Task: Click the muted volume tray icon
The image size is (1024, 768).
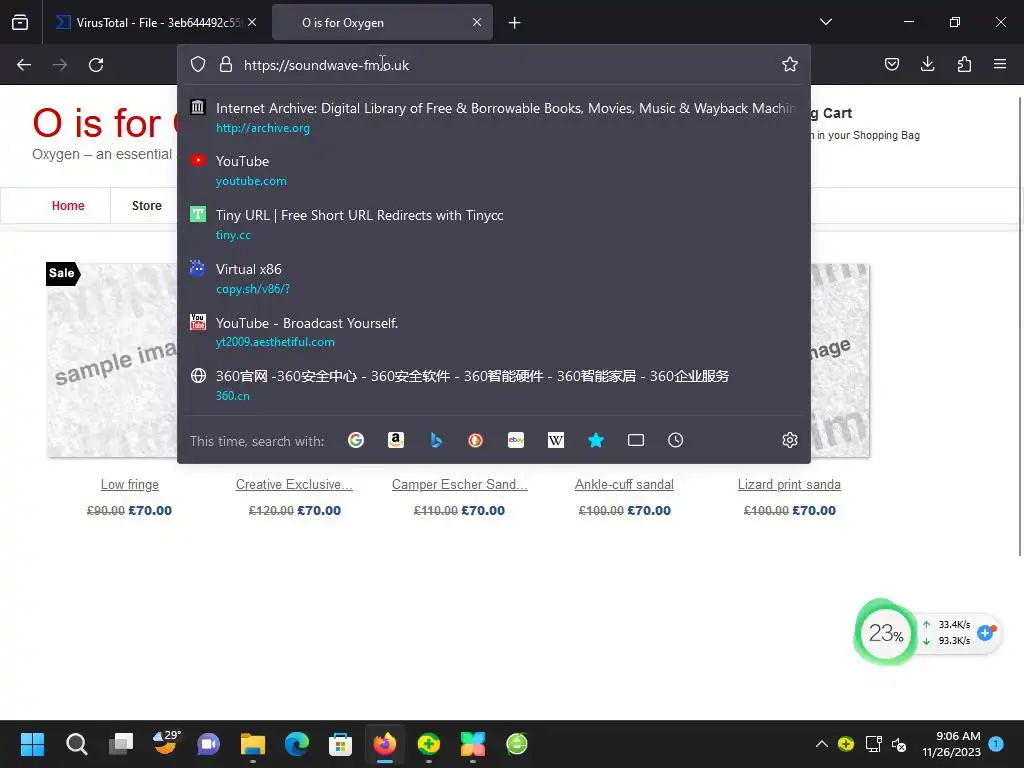Action: 899,744
